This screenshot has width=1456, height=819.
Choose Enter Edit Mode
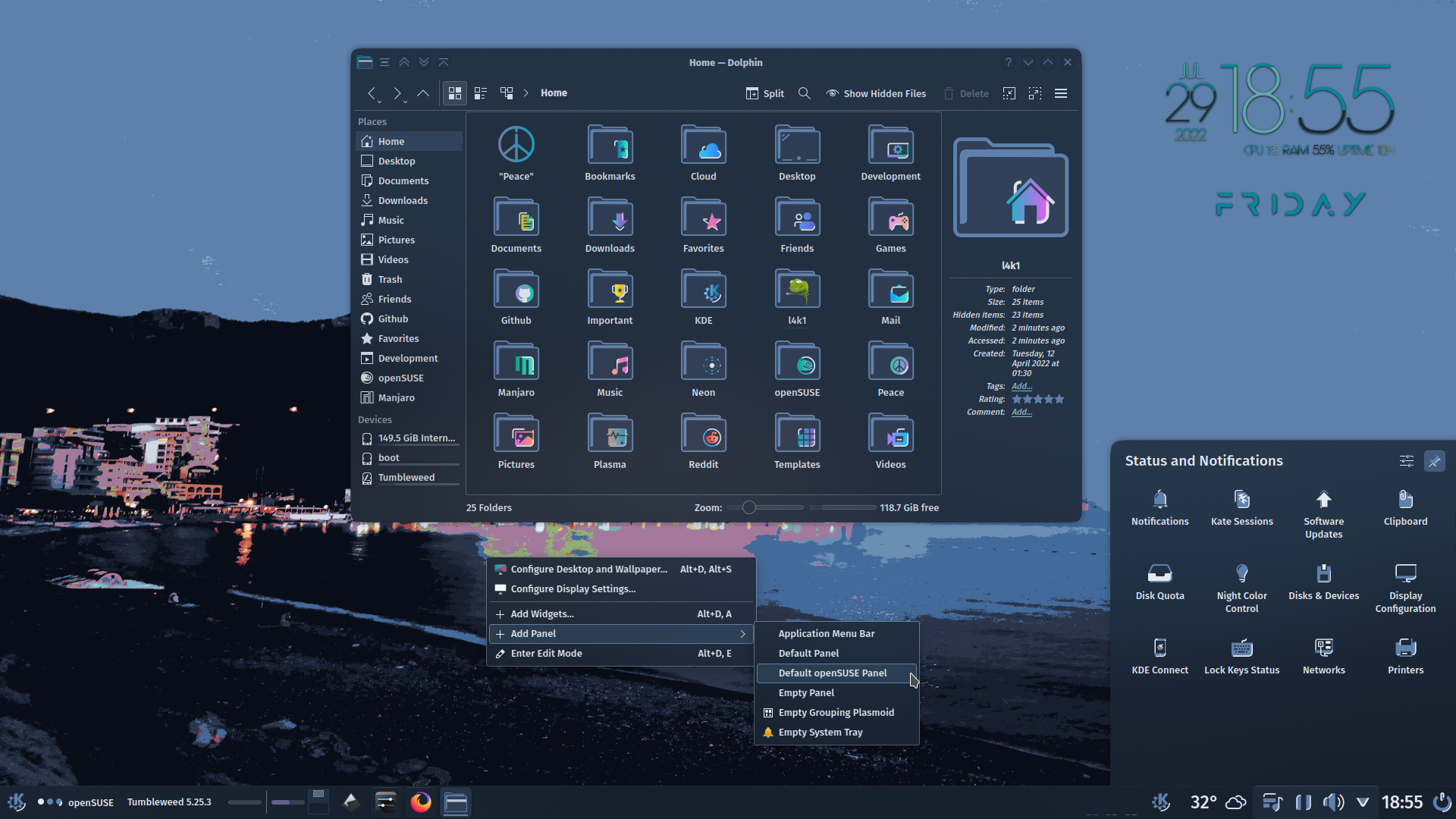click(621, 654)
